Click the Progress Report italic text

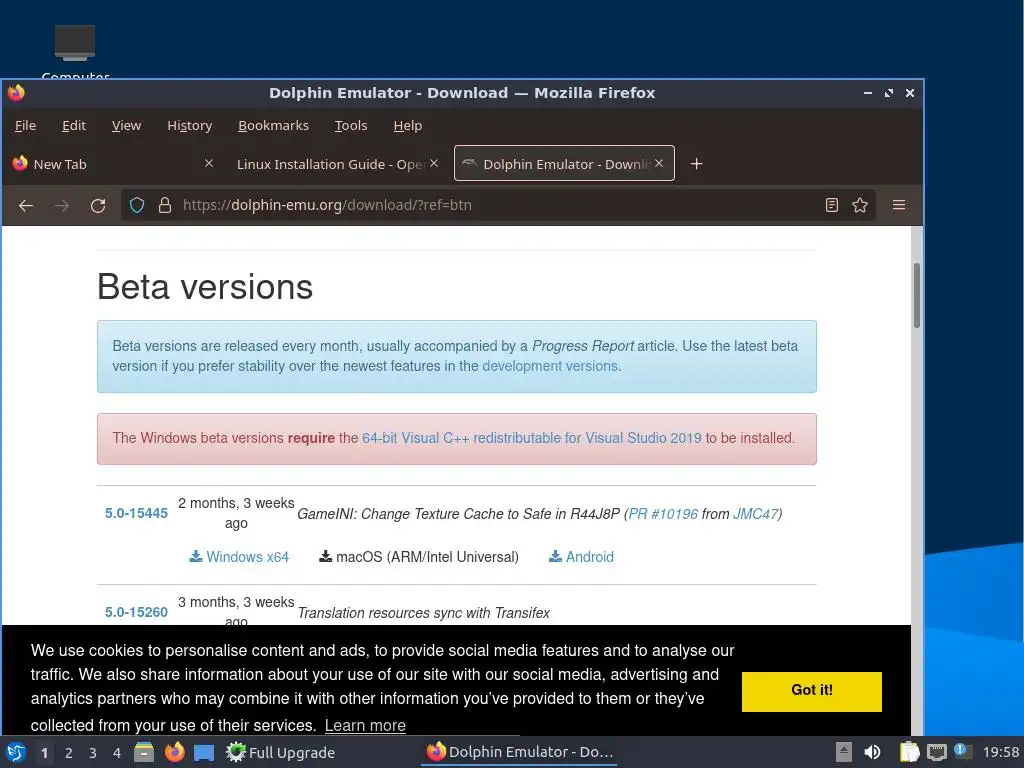tap(583, 345)
